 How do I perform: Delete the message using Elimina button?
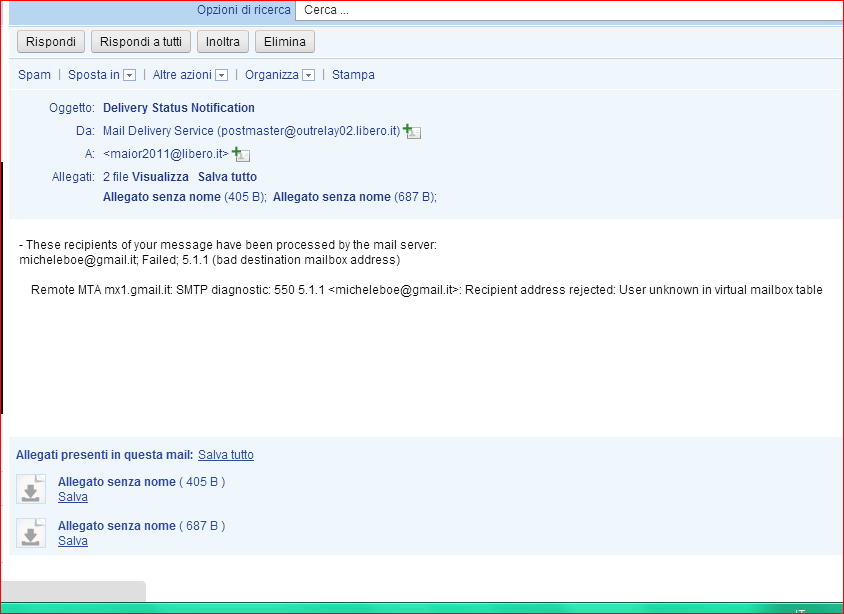[x=284, y=41]
